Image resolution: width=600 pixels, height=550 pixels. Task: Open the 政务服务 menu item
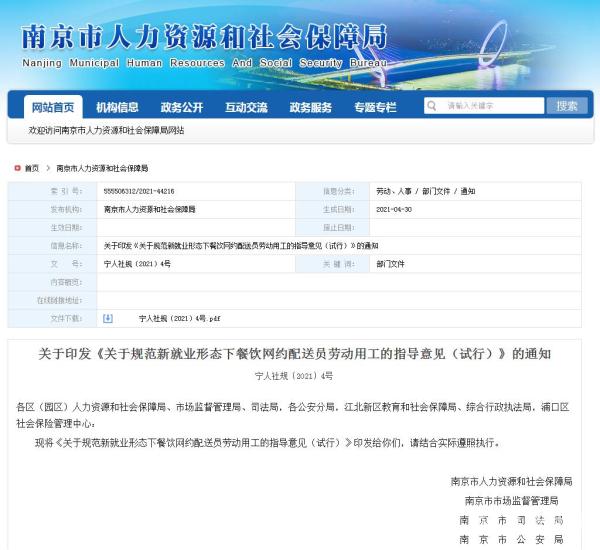pos(310,107)
